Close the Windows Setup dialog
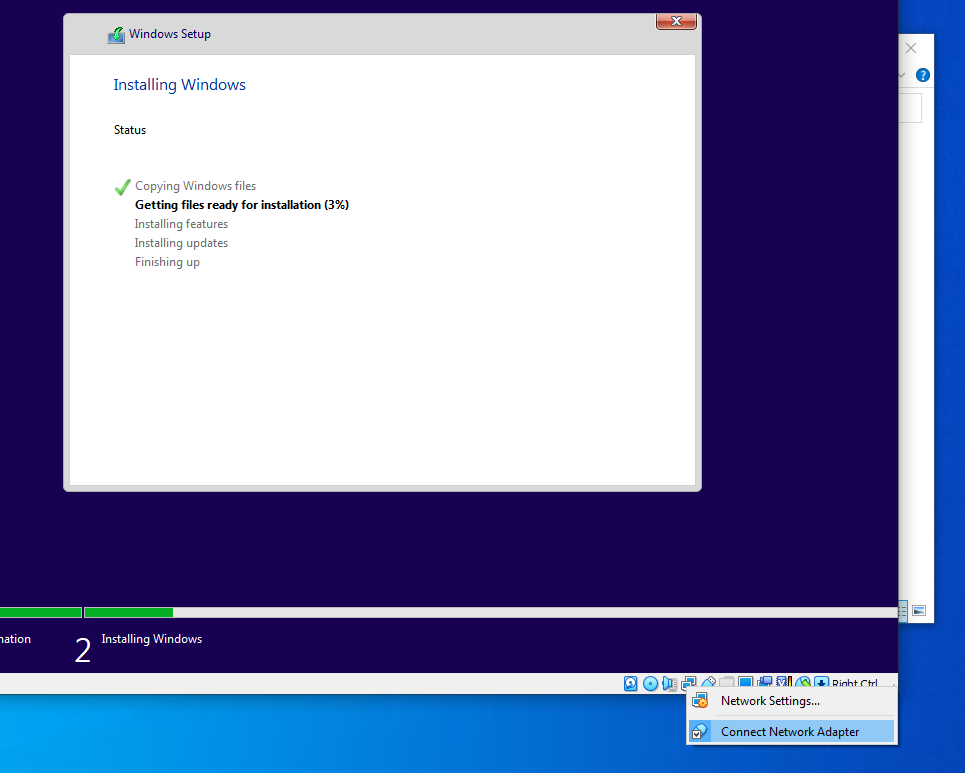The image size is (965, 773). (676, 21)
